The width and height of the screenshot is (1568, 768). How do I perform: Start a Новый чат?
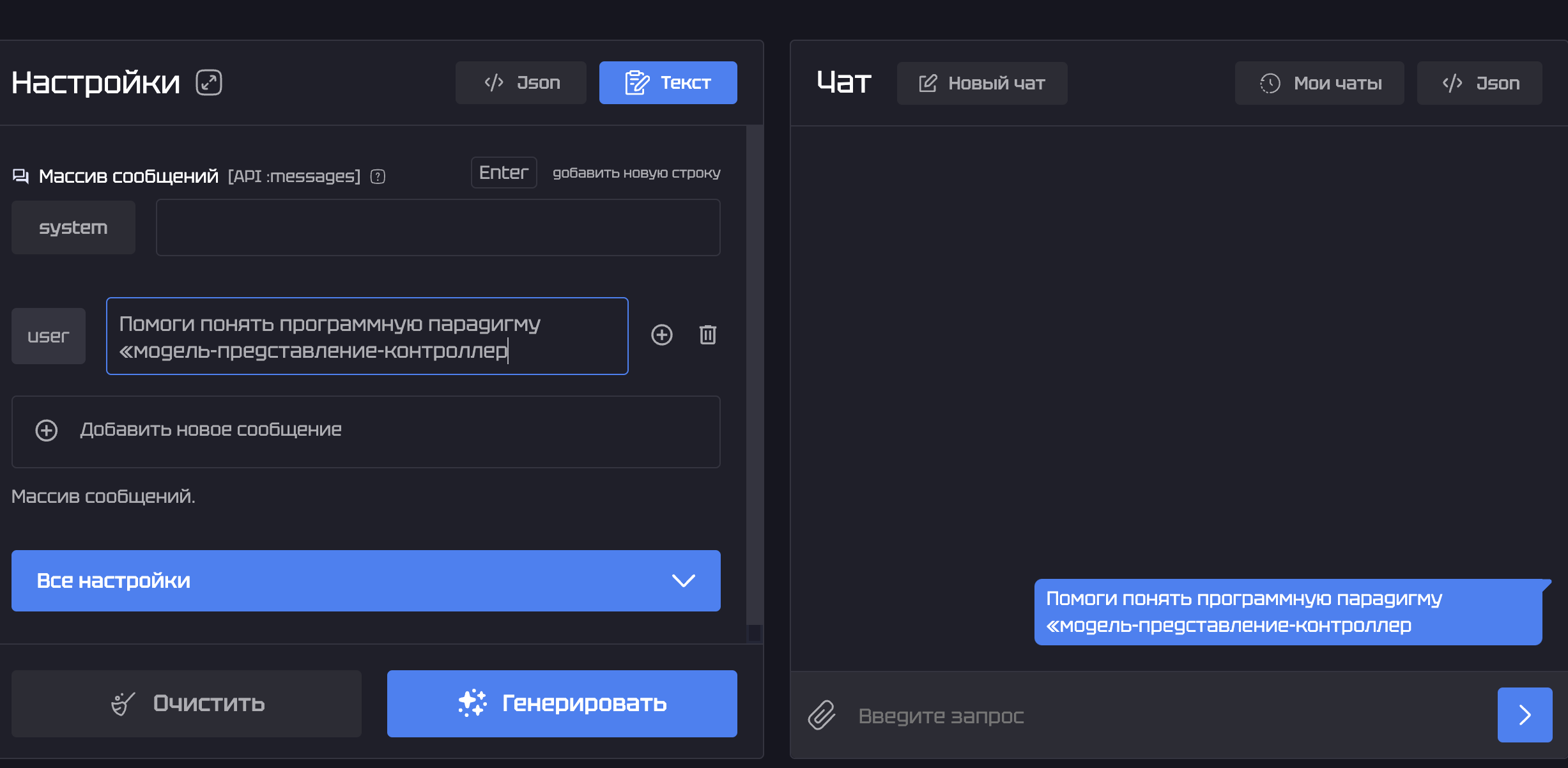(982, 83)
